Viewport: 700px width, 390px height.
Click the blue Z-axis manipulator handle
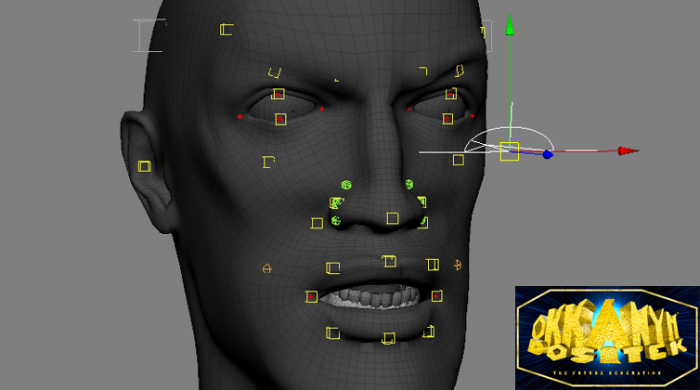click(x=548, y=154)
